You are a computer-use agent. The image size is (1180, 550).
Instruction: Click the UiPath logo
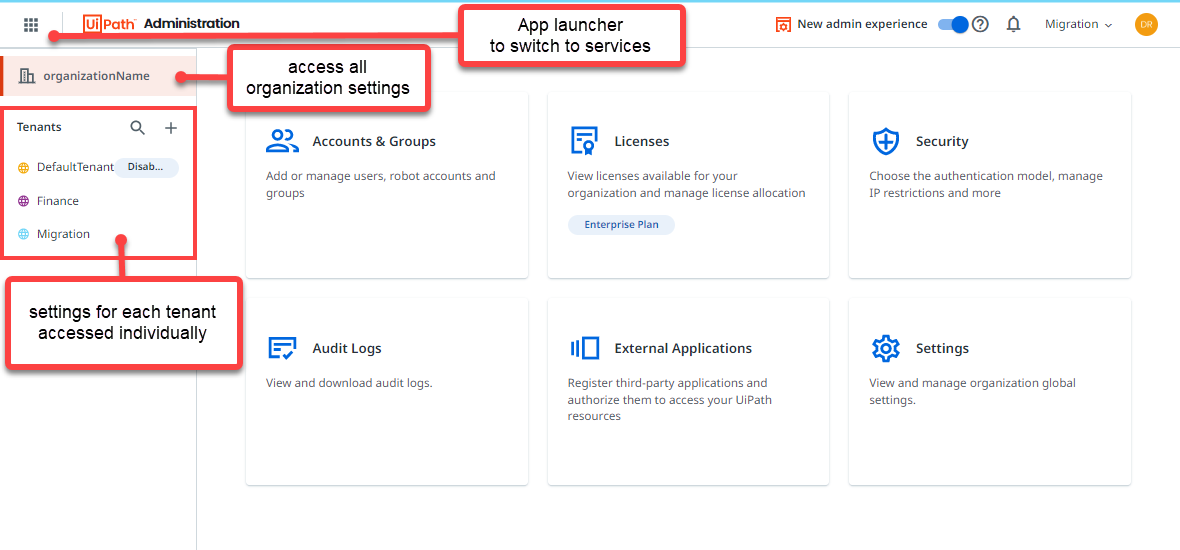109,24
